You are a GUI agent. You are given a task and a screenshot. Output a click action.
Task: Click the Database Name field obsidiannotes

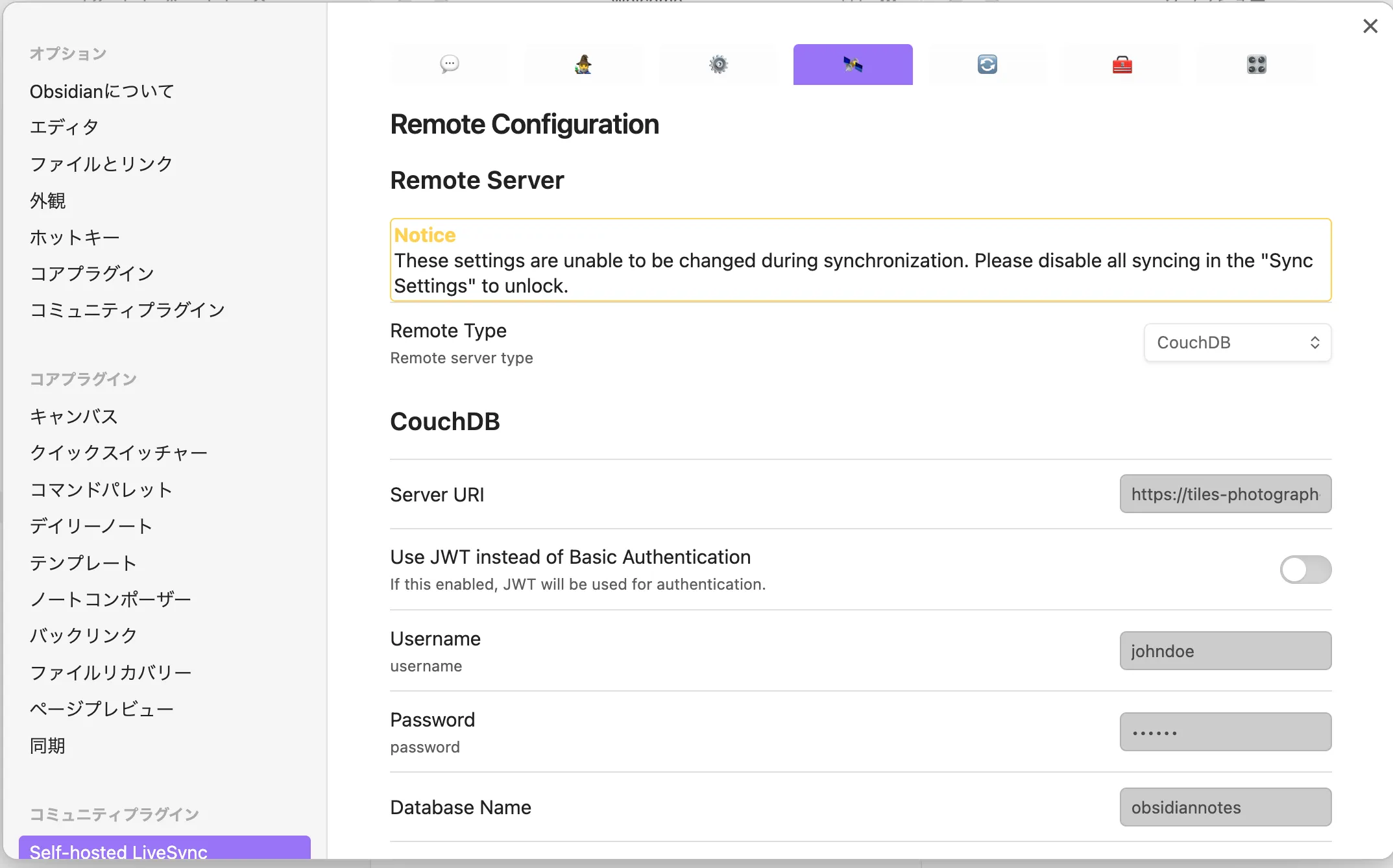[1225, 807]
